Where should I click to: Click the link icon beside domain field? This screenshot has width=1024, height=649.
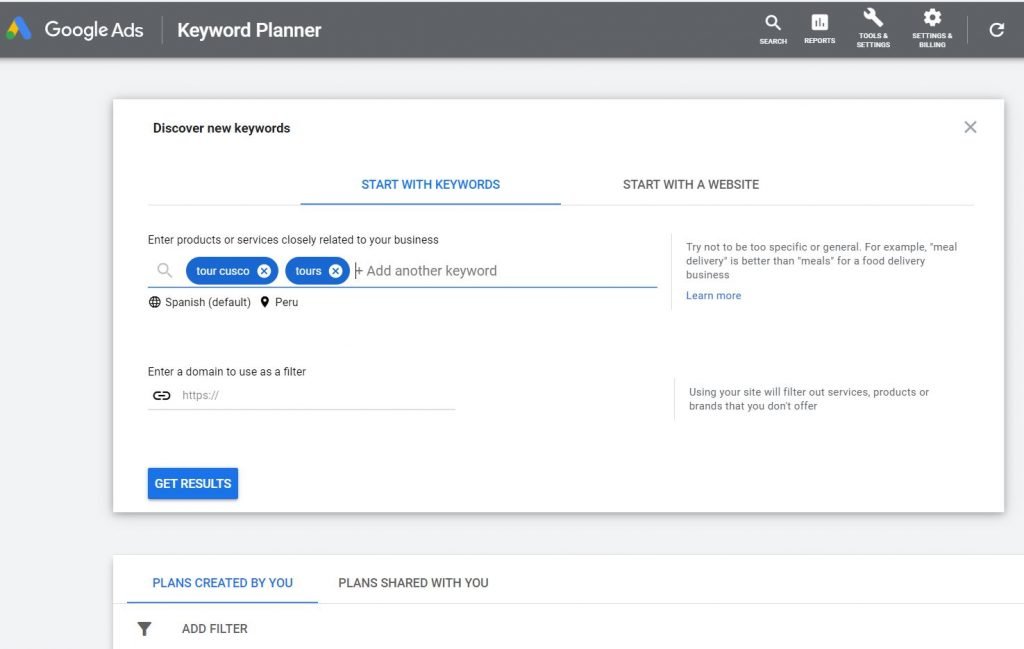[161, 396]
